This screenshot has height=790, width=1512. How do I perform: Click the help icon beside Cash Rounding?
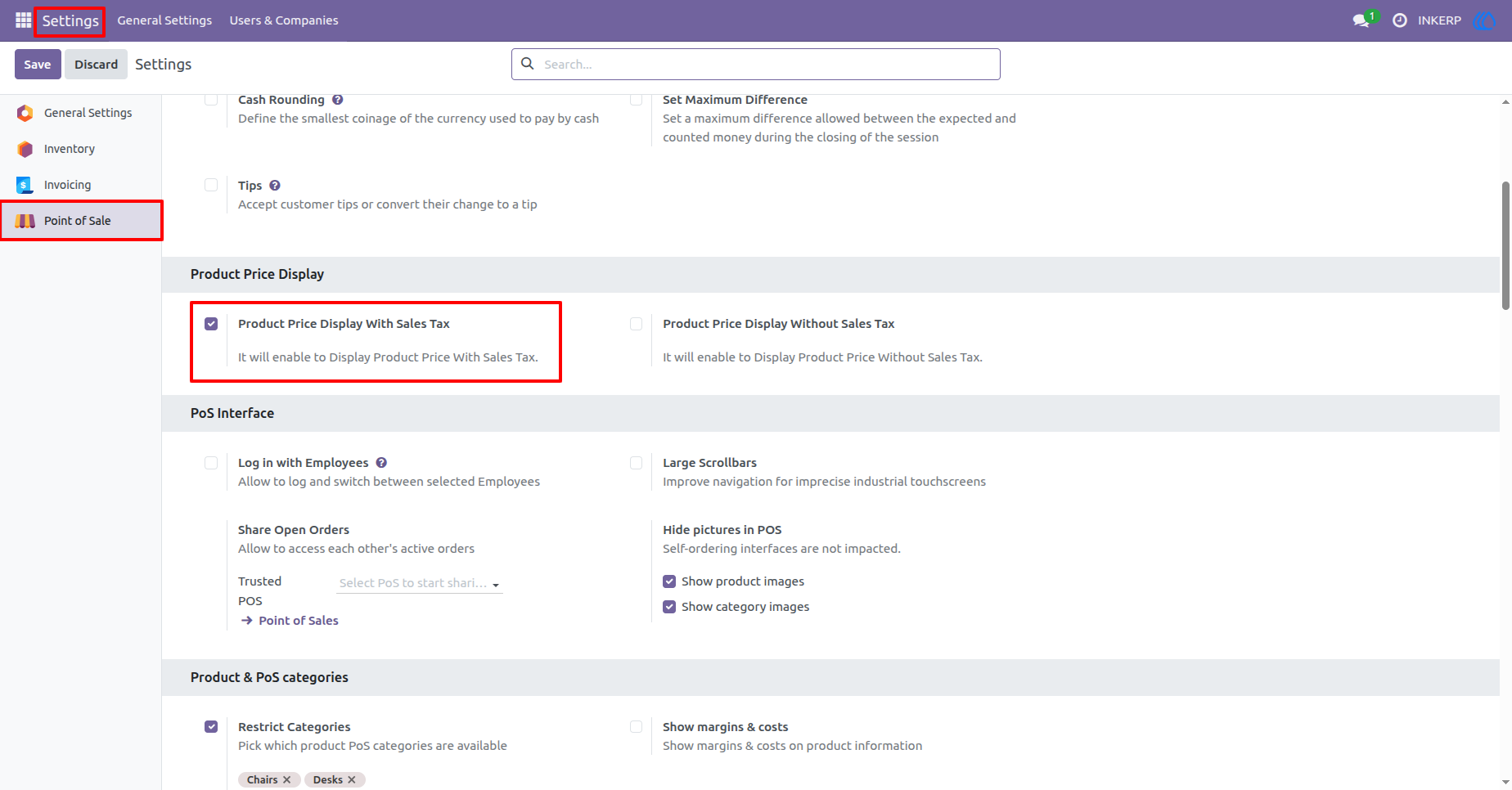pos(338,100)
